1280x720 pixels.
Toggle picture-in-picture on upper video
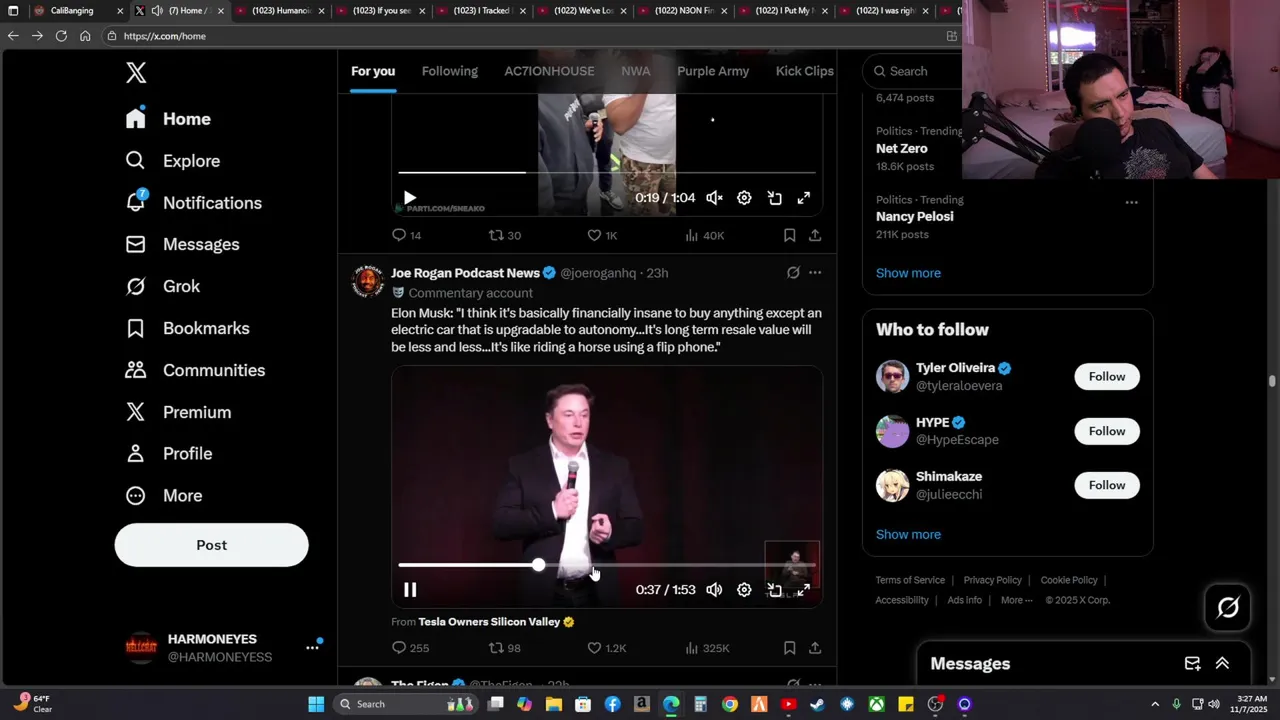[774, 198]
